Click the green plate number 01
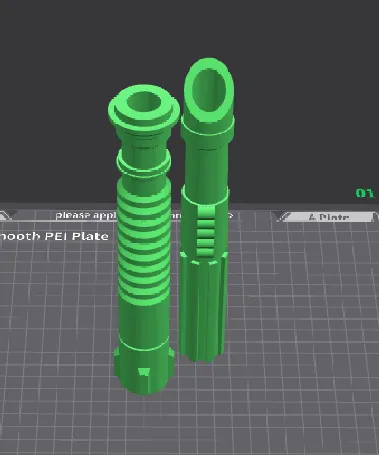Screen dimensions: 379x455 coord(364,193)
